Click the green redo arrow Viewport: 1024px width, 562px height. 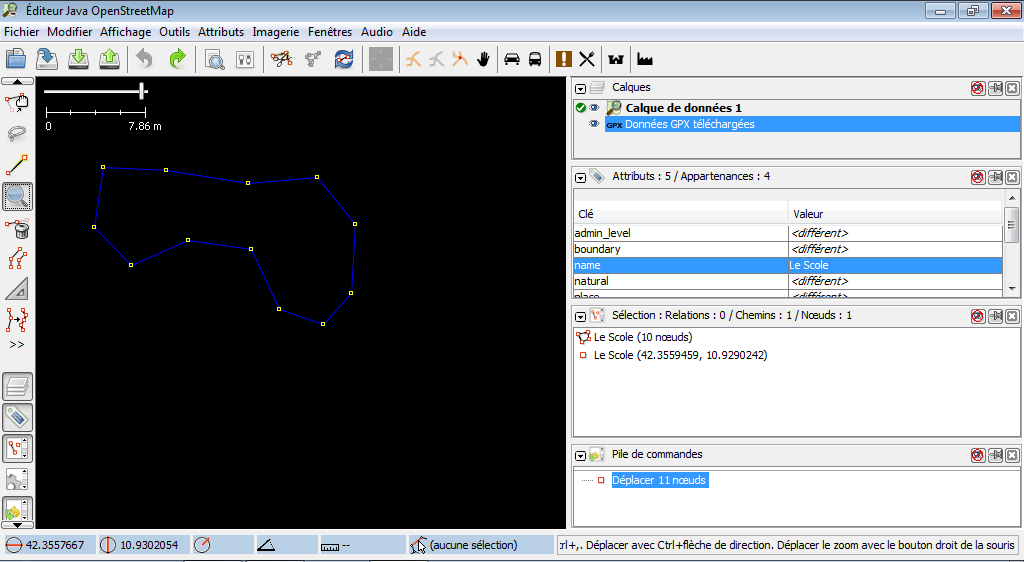pyautogui.click(x=177, y=59)
